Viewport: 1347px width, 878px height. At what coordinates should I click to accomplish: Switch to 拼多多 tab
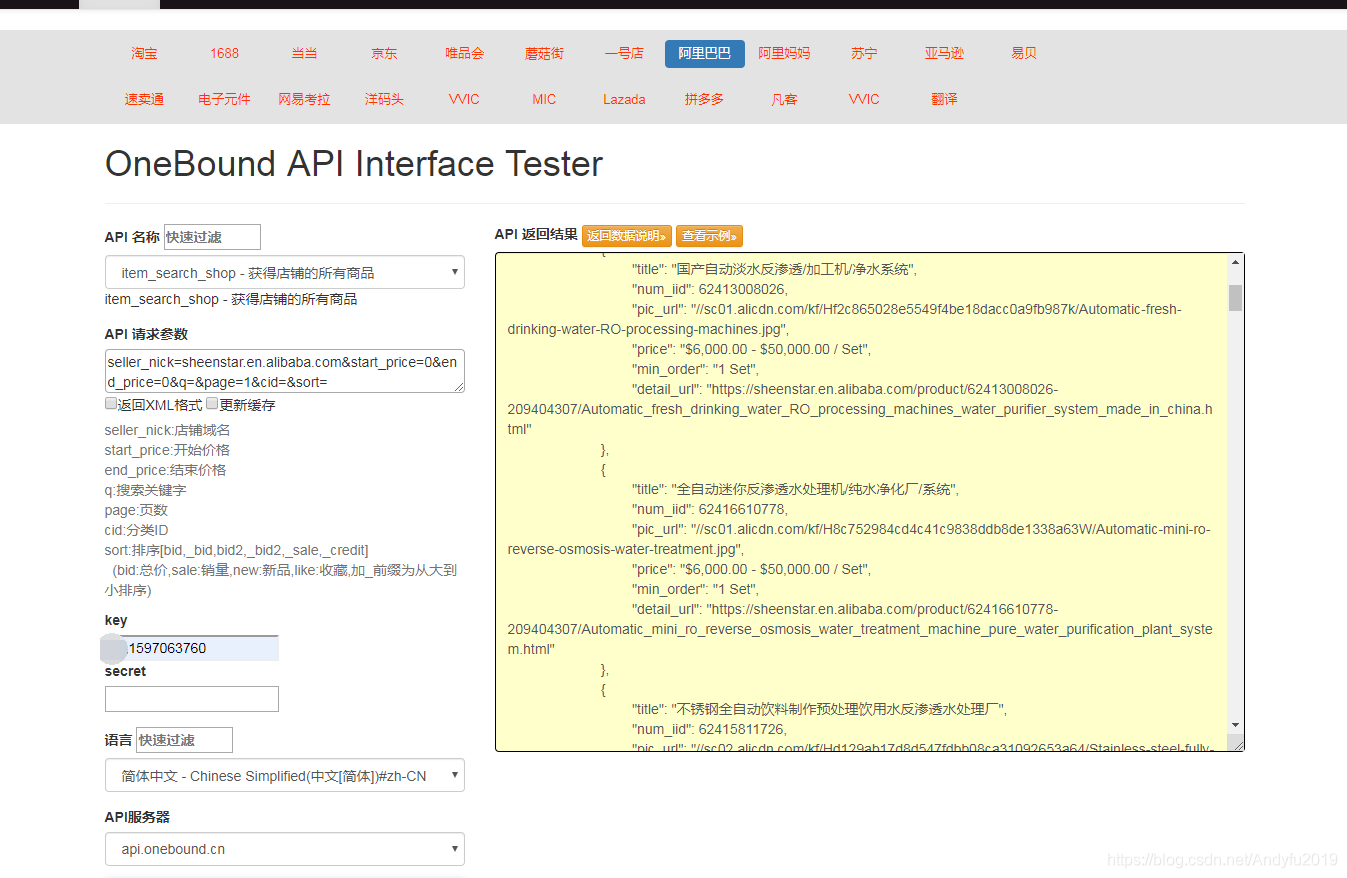pyautogui.click(x=704, y=100)
